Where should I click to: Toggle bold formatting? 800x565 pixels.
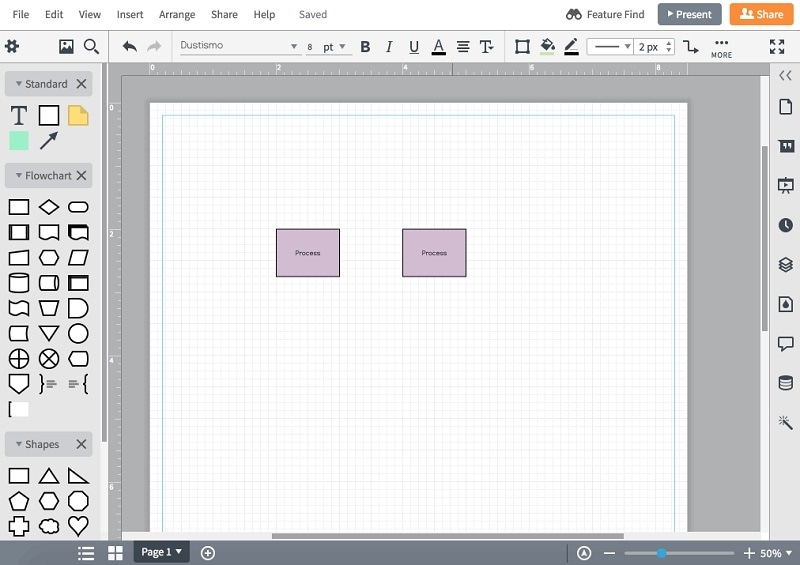click(365, 47)
